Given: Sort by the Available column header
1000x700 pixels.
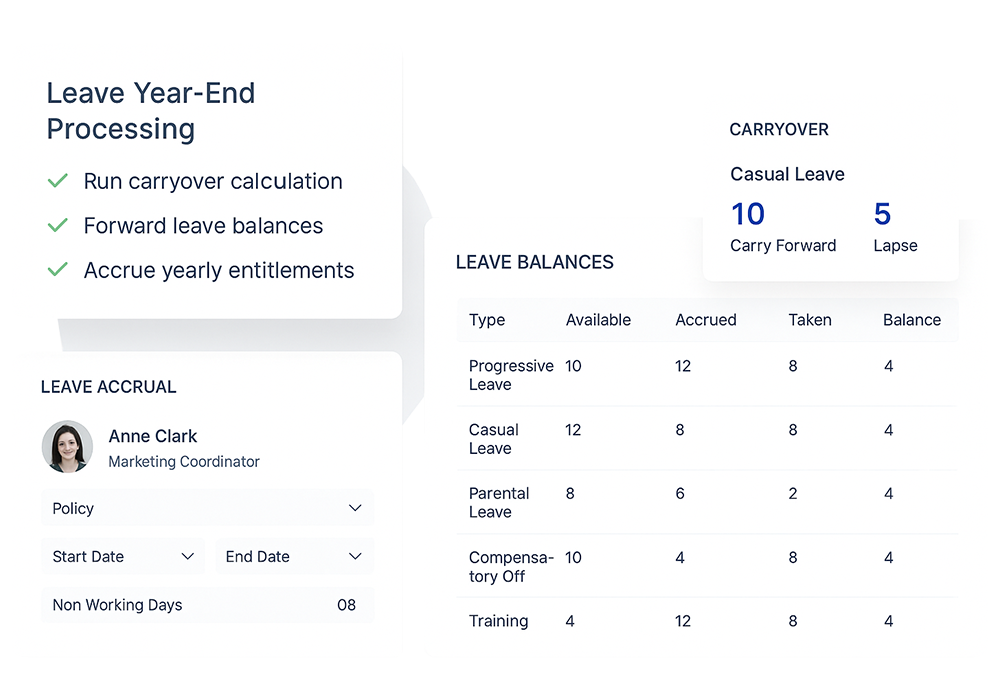Looking at the screenshot, I should tap(598, 320).
